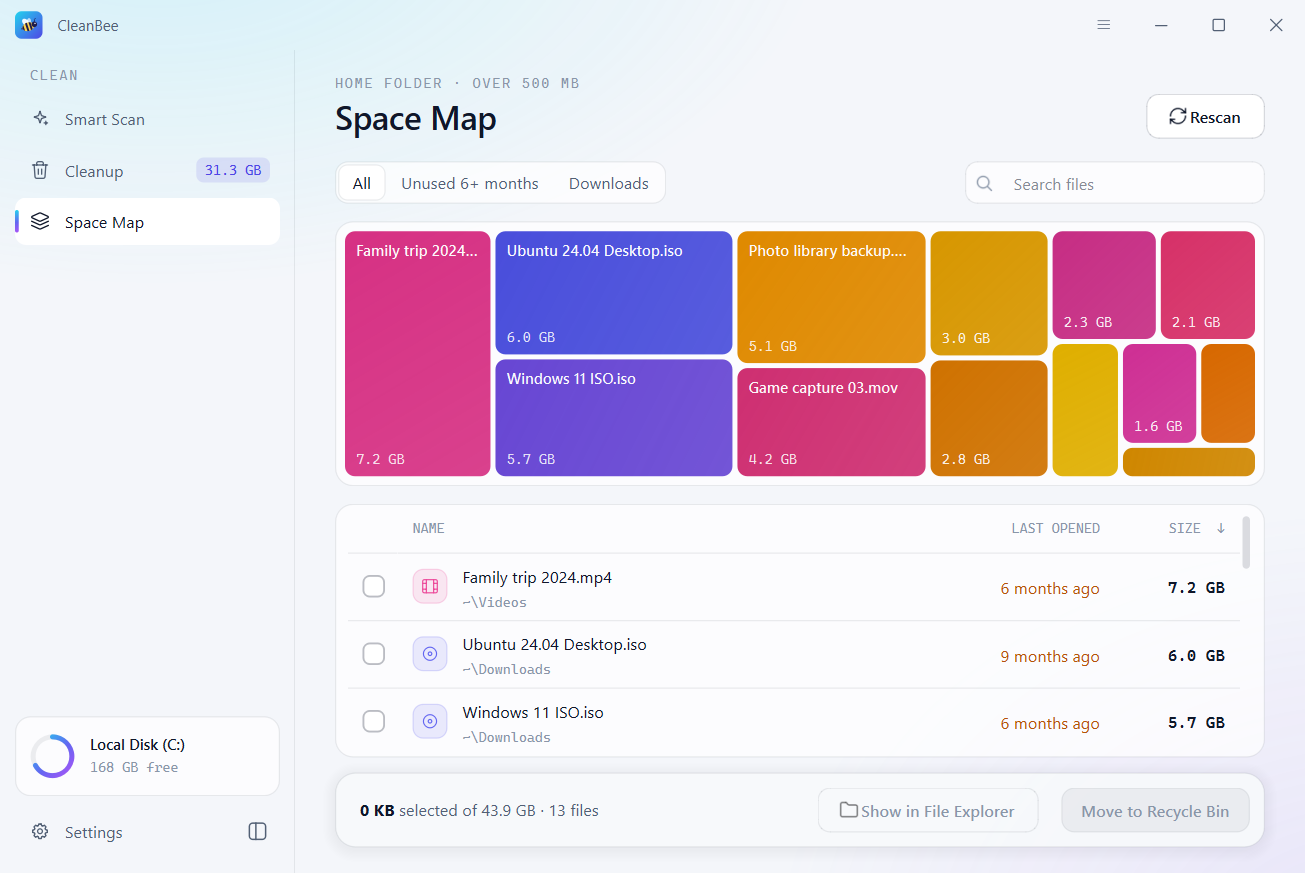Focus the Search files field
The height and width of the screenshot is (873, 1305).
point(1115,184)
